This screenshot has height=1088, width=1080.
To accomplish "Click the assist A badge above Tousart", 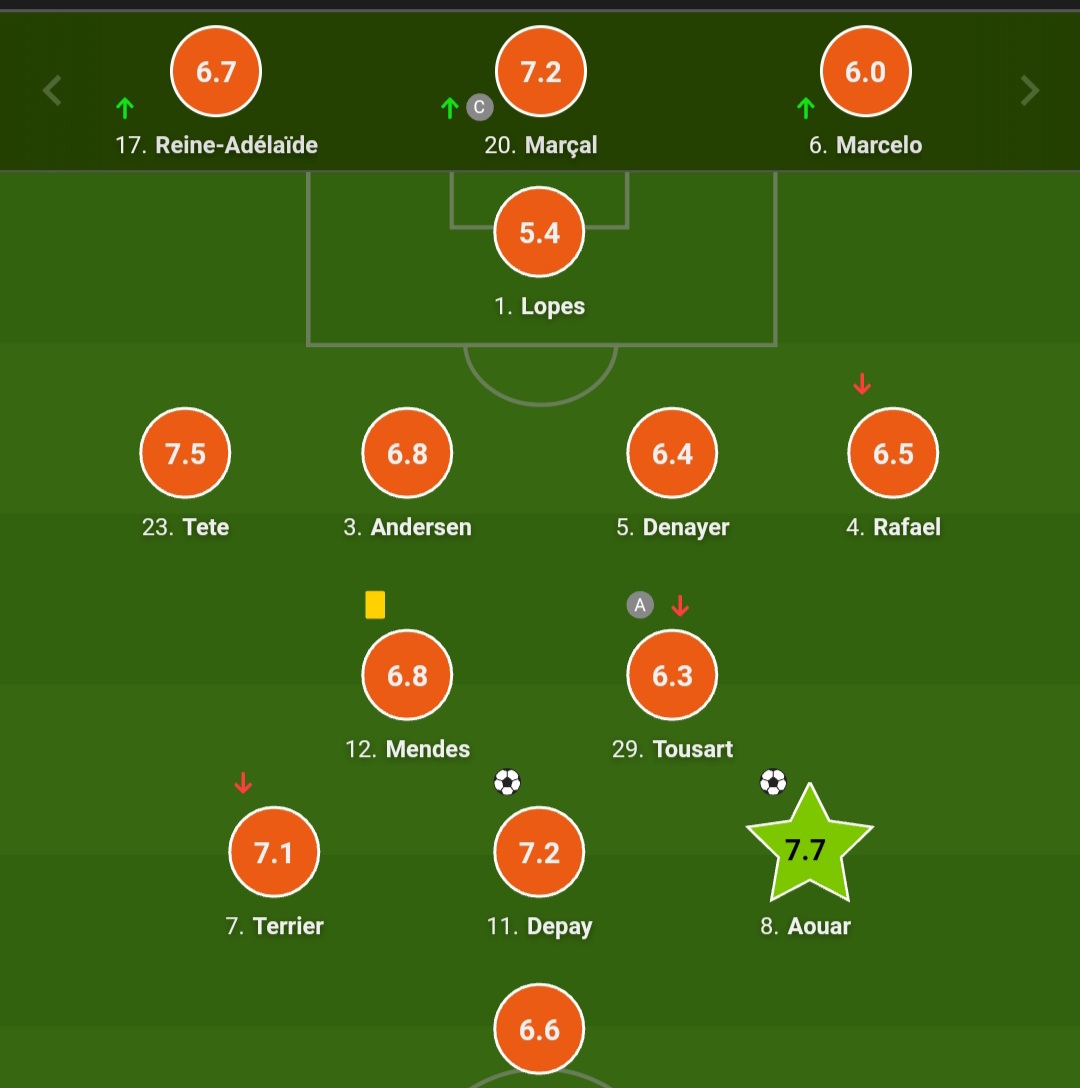I will [640, 604].
